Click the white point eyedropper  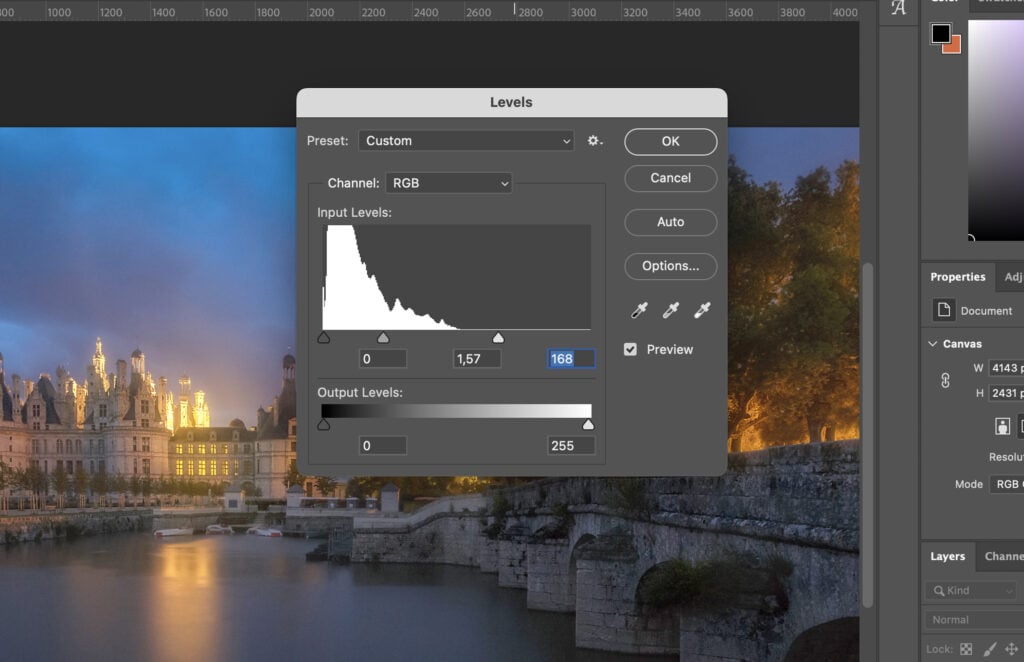701,310
